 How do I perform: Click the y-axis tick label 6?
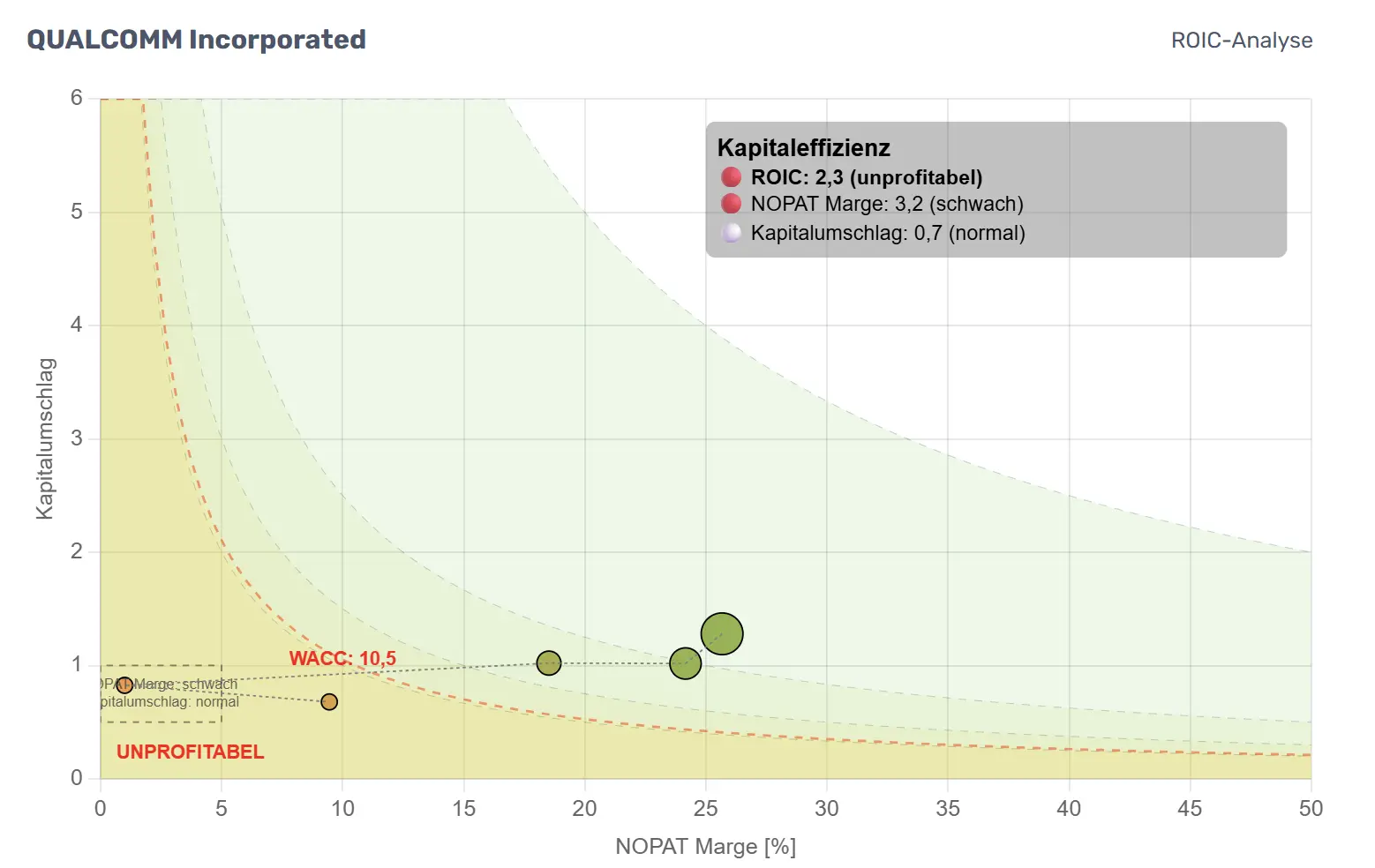click(77, 98)
